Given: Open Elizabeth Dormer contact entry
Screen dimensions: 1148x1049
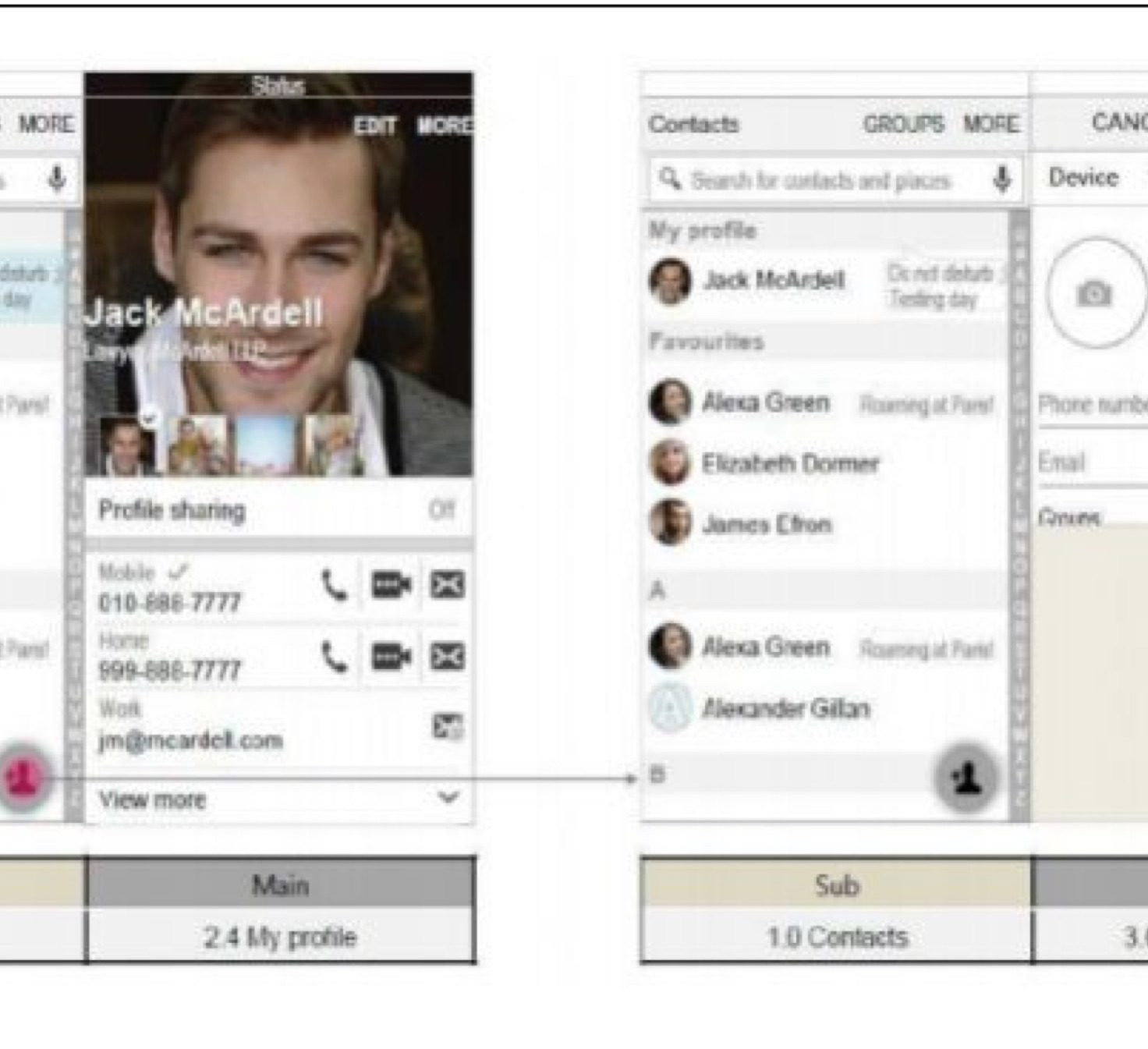Looking at the screenshot, I should pos(789,463).
